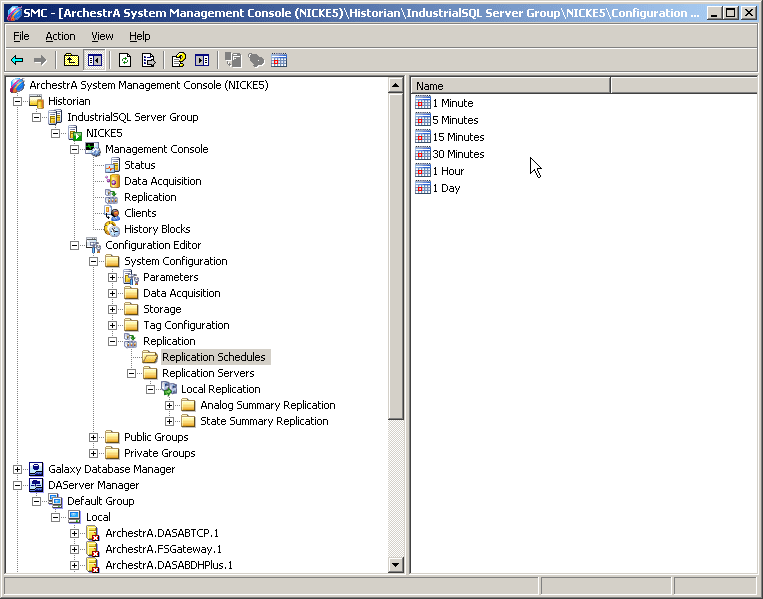
Task: Expand the Galaxy Database Manager node
Action: 18,469
